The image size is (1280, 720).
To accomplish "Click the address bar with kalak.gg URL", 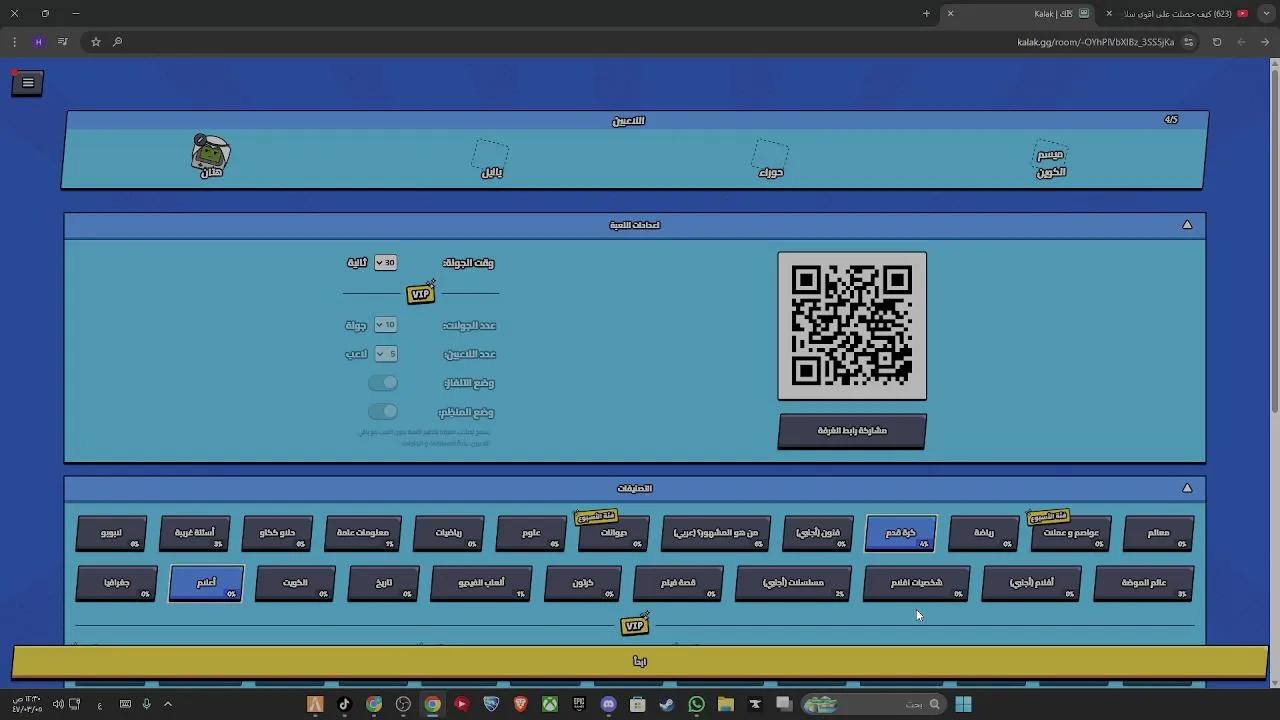I will tap(1096, 42).
